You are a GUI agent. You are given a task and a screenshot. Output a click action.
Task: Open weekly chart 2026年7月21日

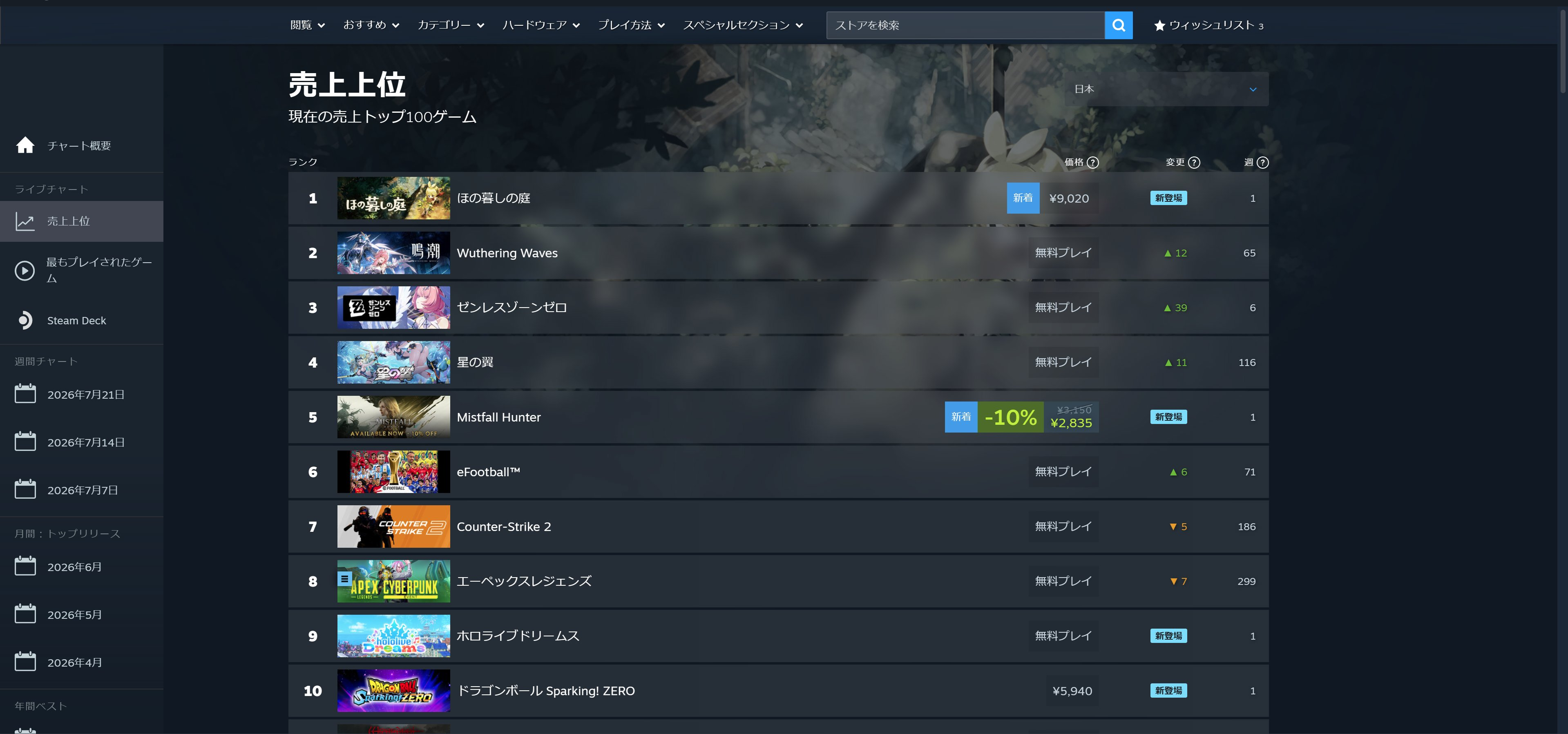[82, 394]
